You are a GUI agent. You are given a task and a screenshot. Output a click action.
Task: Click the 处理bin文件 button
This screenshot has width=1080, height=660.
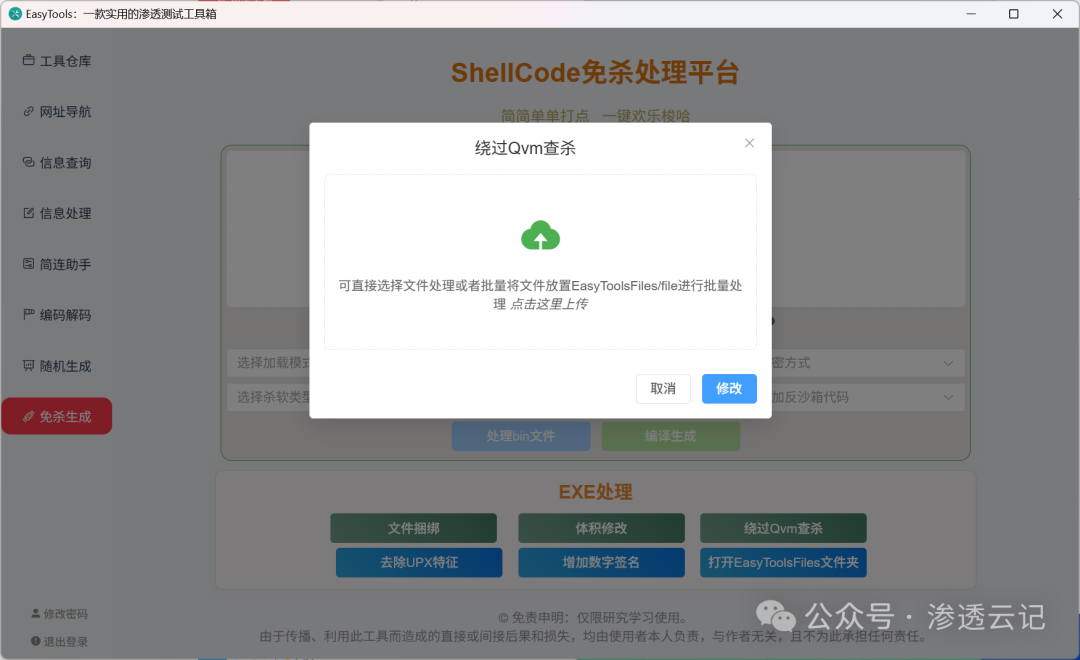pos(521,436)
